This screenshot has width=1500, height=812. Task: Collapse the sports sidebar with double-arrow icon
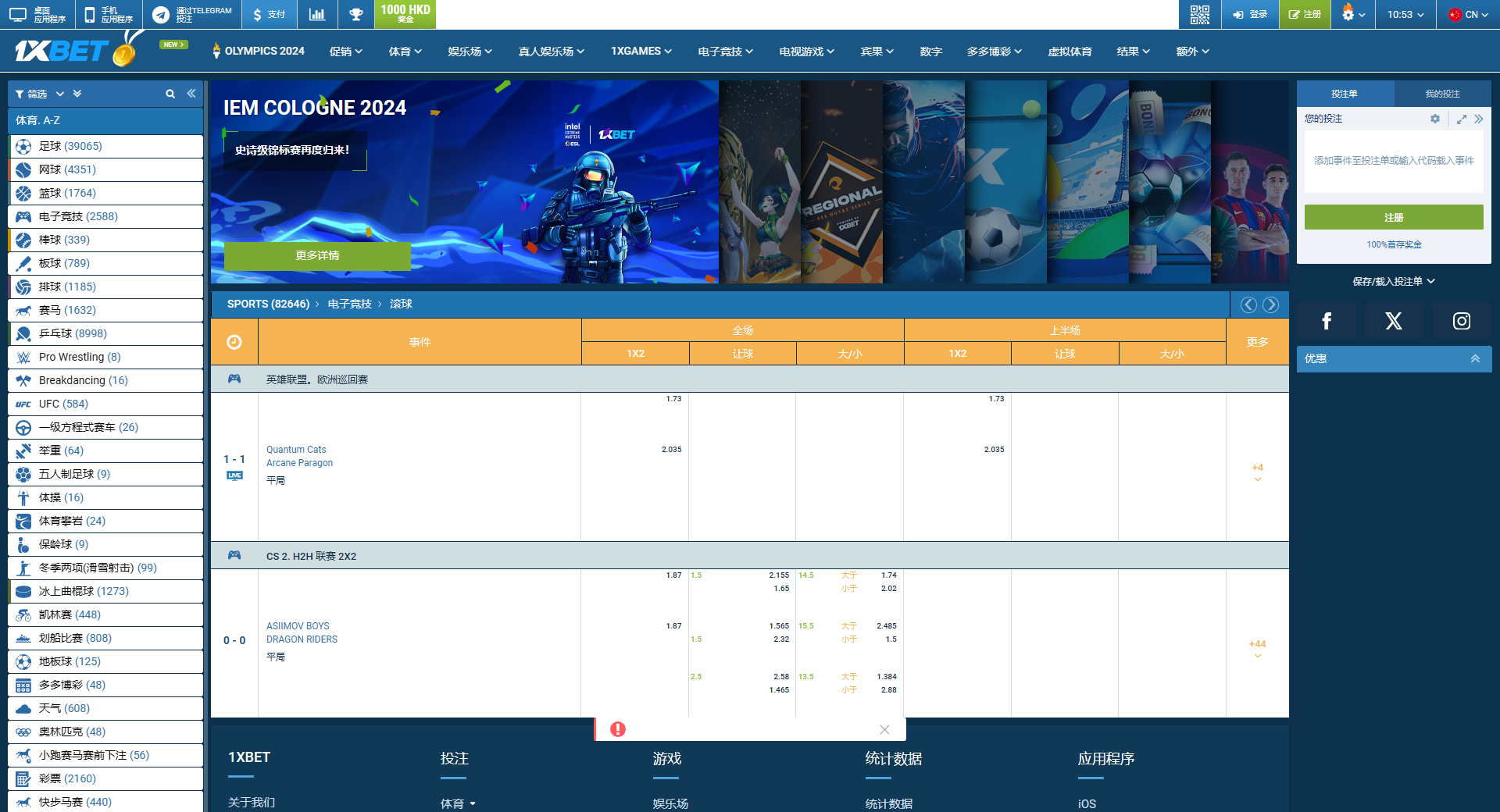(191, 94)
